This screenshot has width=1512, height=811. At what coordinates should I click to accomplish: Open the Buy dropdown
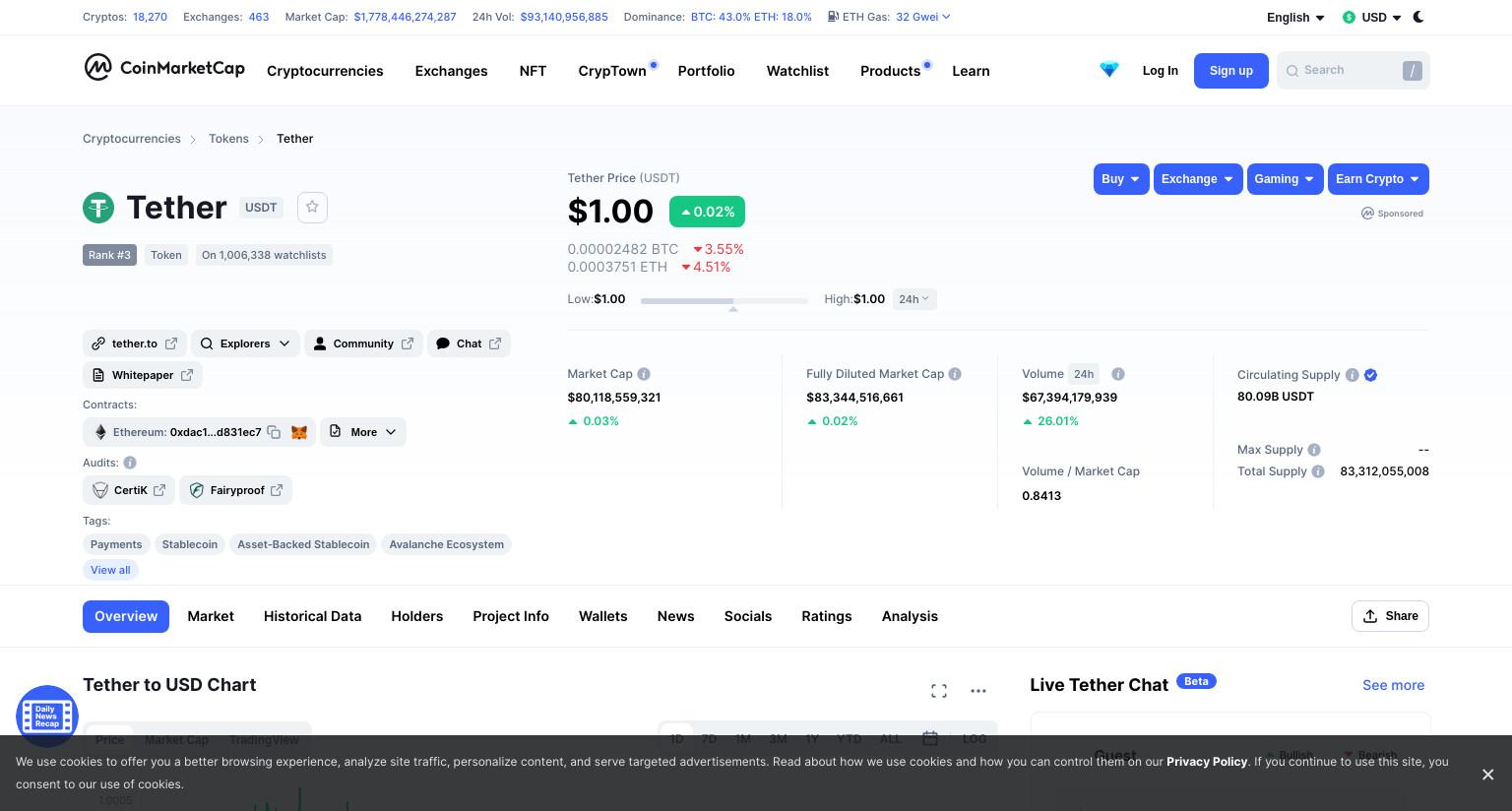coord(1121,179)
